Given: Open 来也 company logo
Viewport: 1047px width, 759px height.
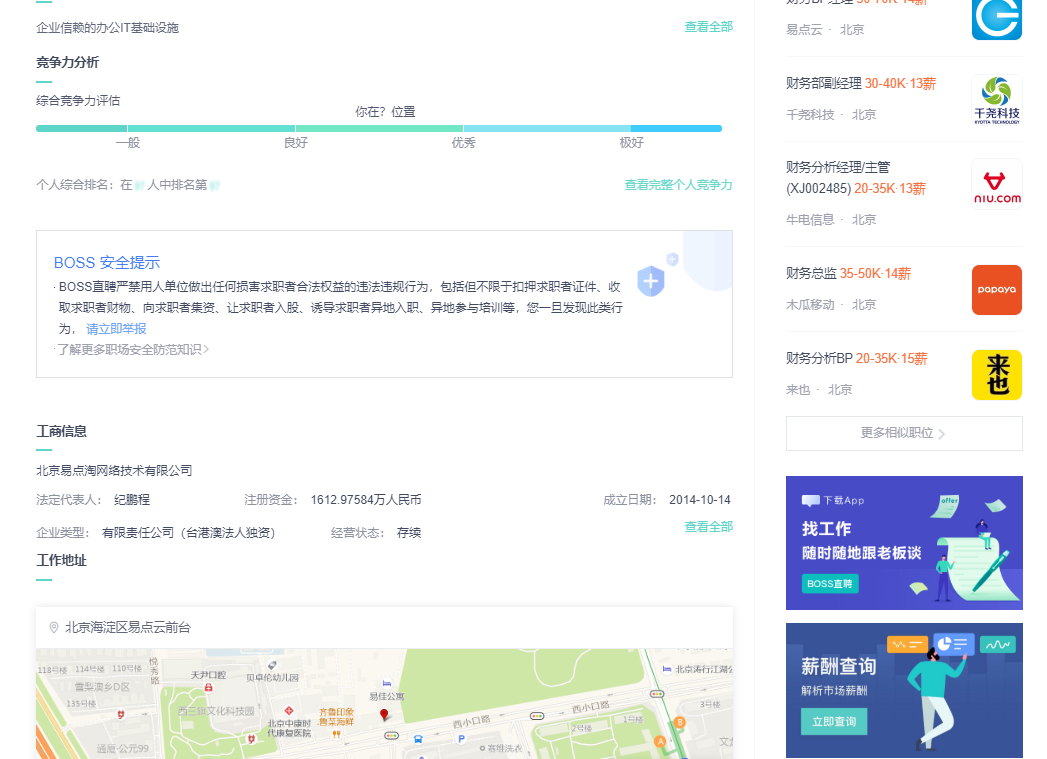Looking at the screenshot, I should (996, 375).
